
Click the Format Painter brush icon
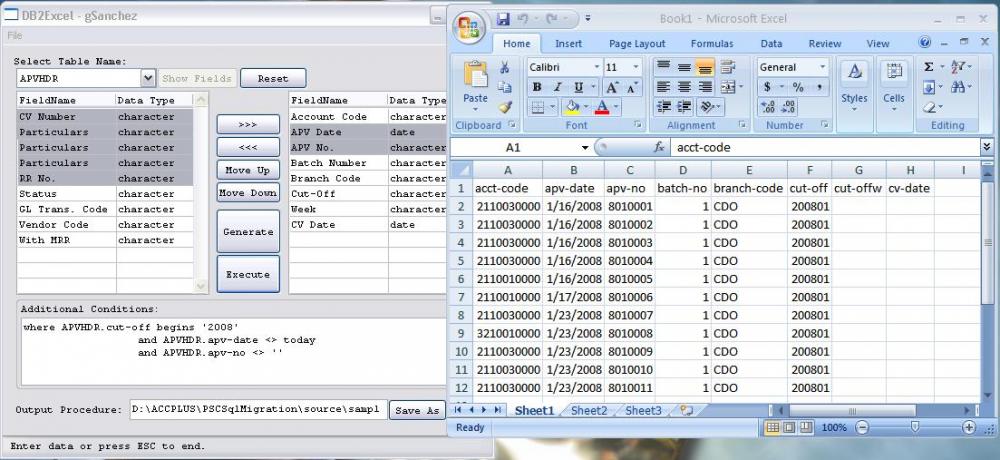[x=504, y=107]
